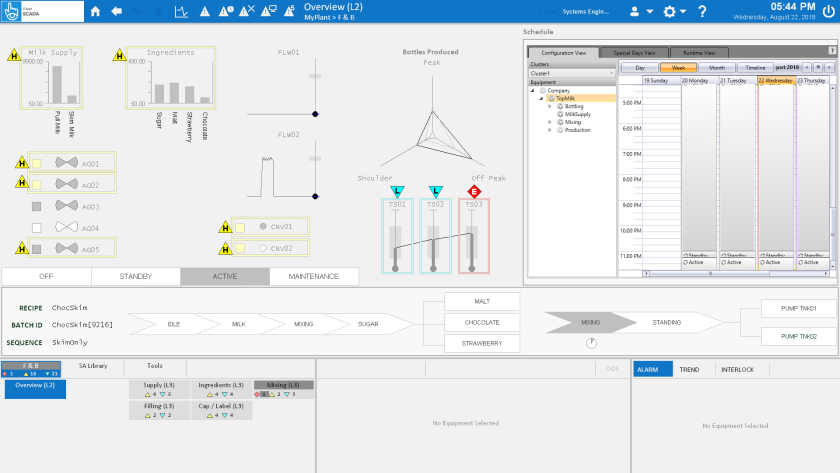Set mode to MAINTENANCE
This screenshot has width=840, height=473.
(313, 276)
